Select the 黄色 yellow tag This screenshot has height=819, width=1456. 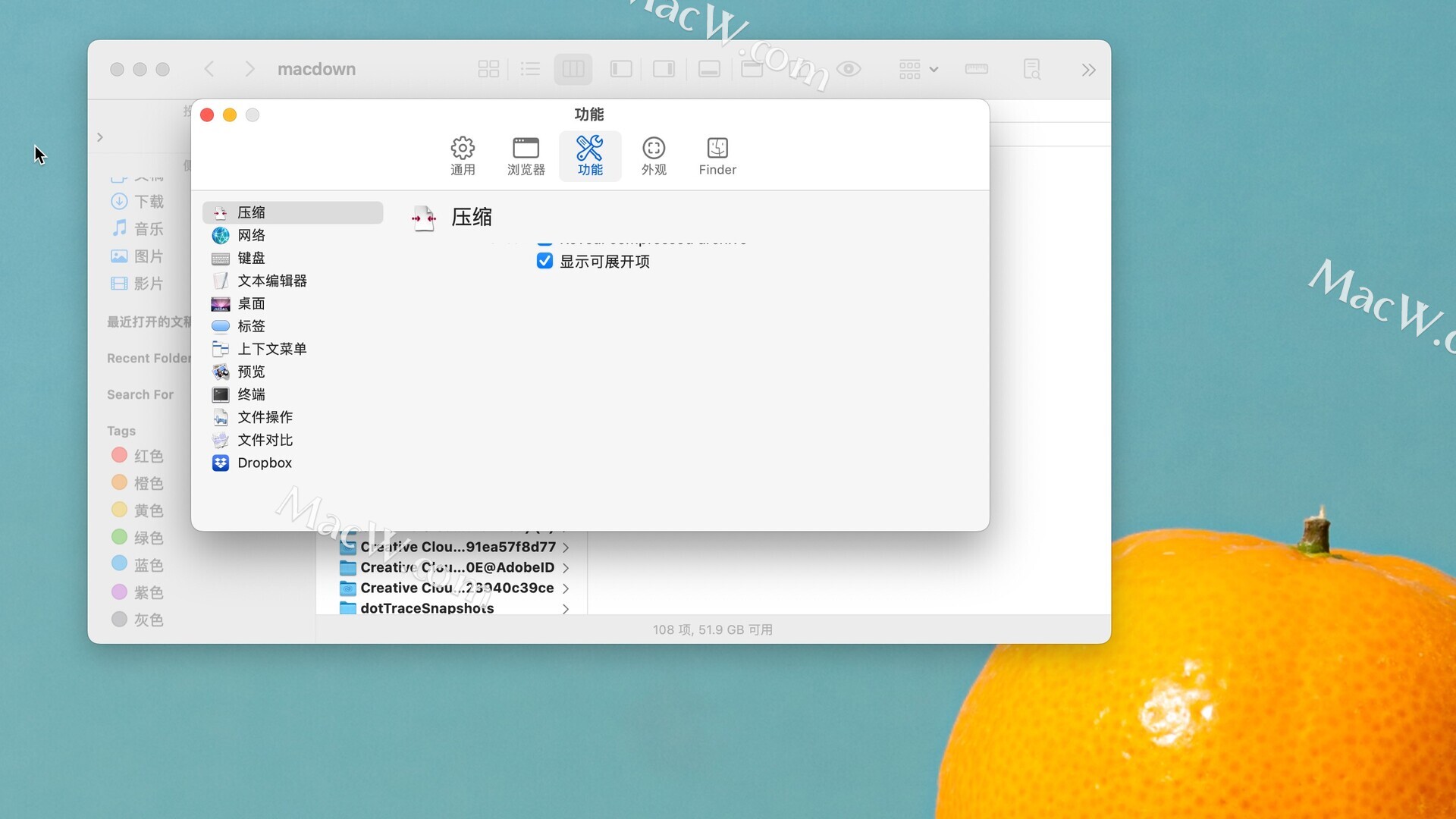137,510
